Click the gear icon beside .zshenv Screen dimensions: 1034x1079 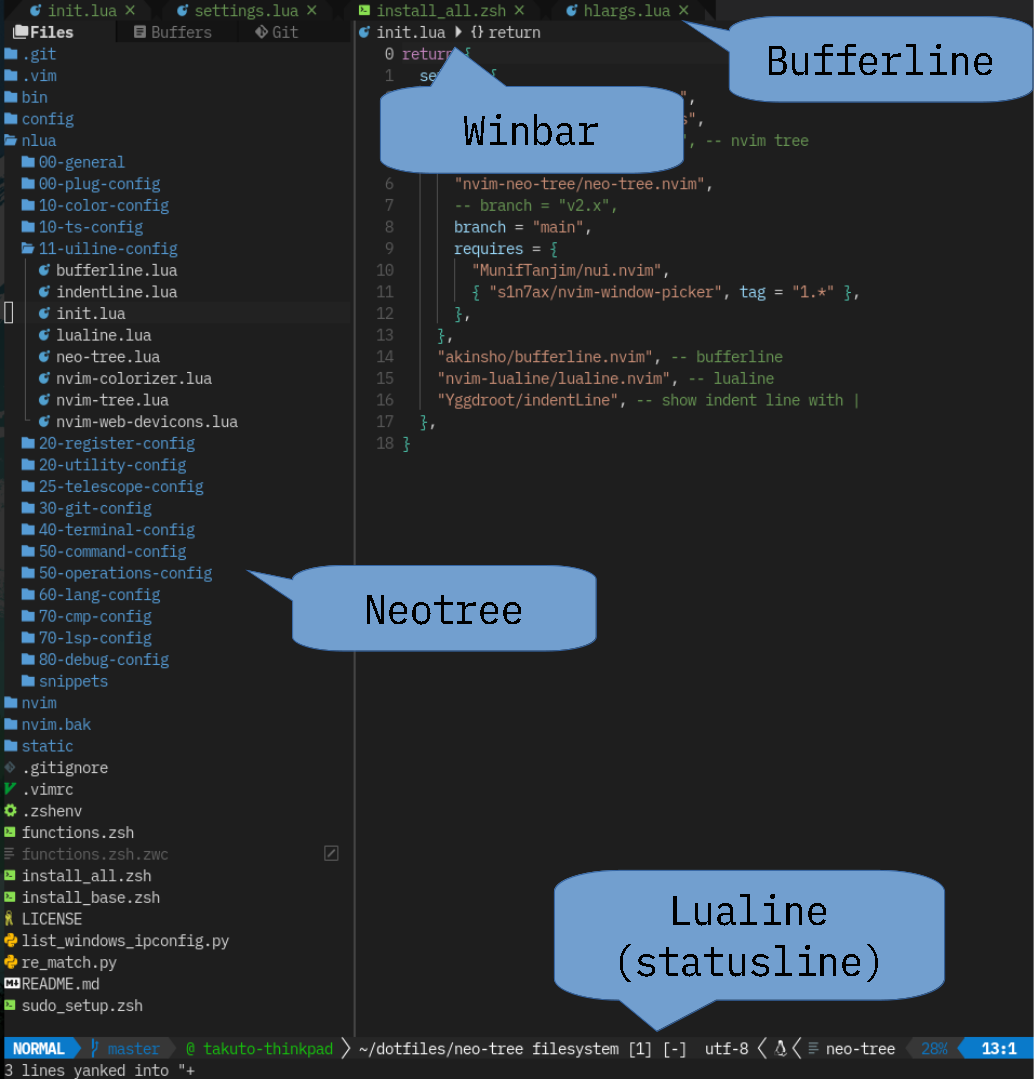point(10,811)
